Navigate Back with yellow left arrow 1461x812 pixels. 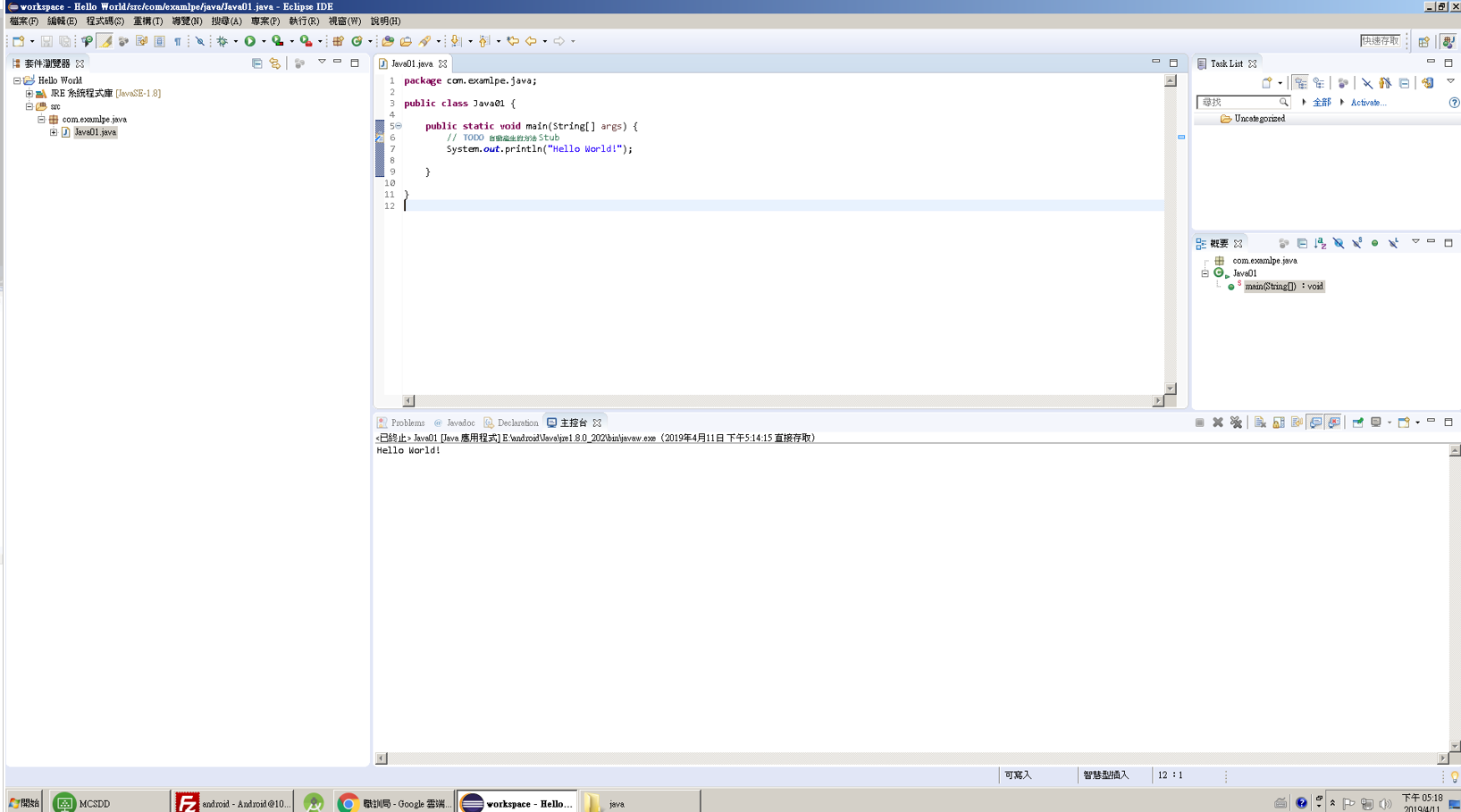click(x=531, y=41)
